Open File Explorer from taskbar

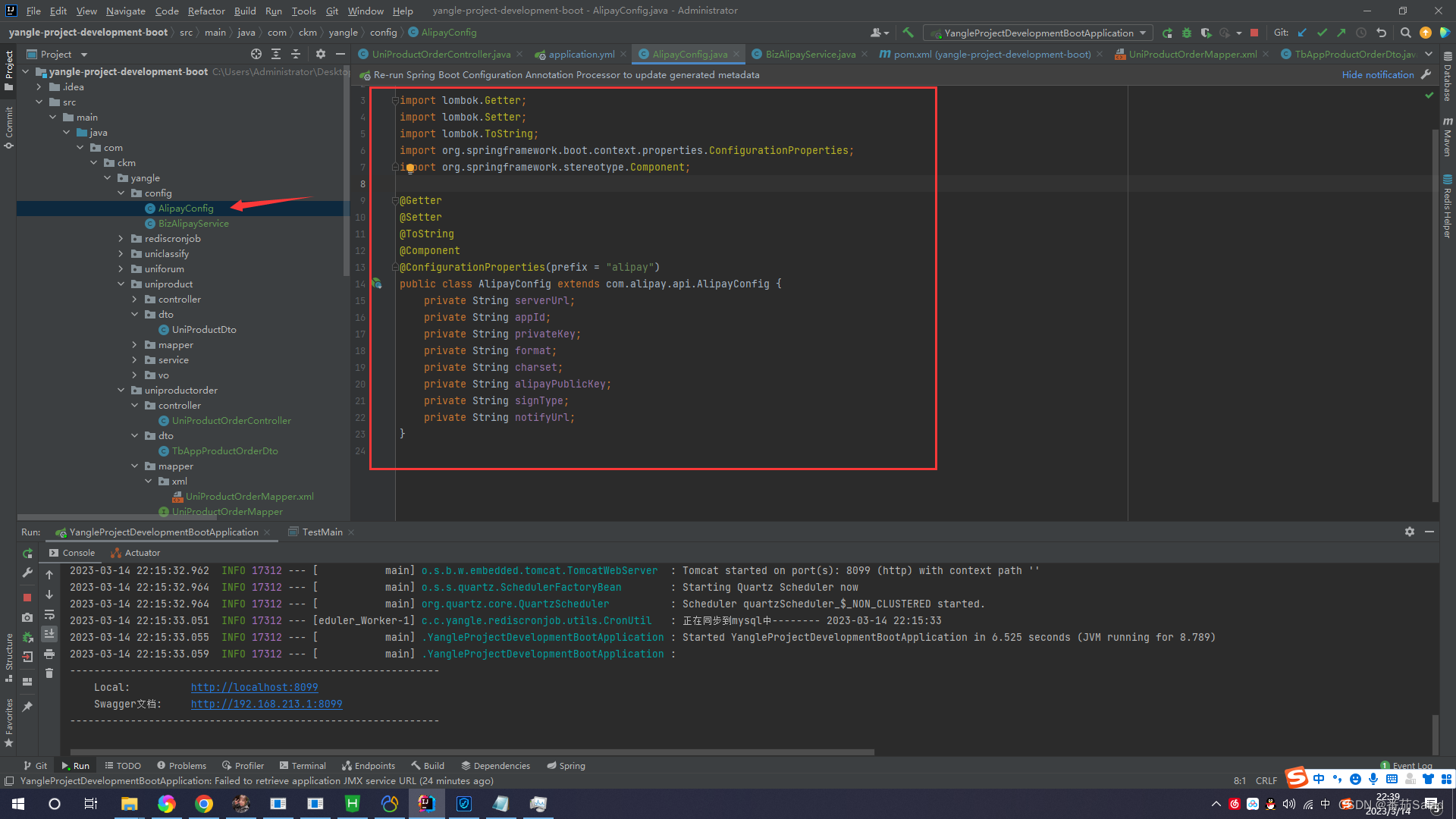(129, 804)
